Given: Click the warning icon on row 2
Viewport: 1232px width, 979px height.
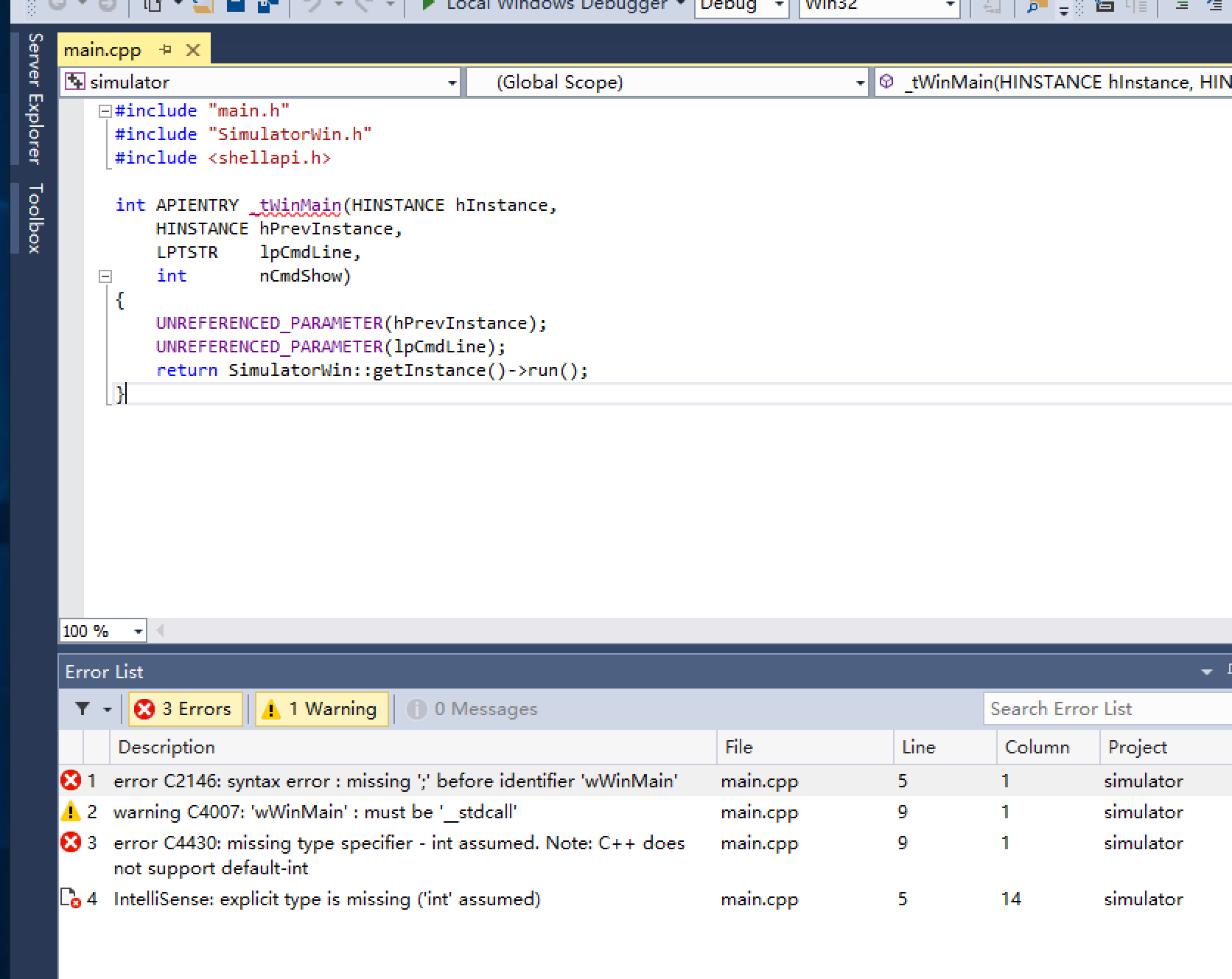Looking at the screenshot, I should click(71, 812).
